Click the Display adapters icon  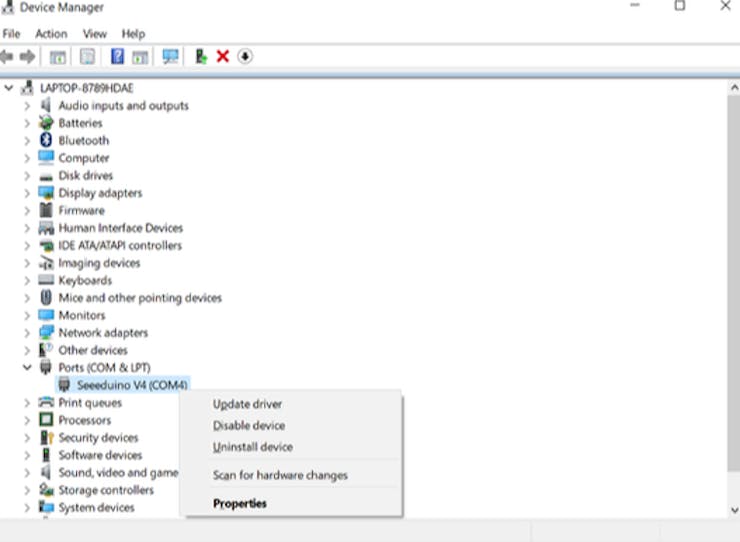tap(46, 193)
